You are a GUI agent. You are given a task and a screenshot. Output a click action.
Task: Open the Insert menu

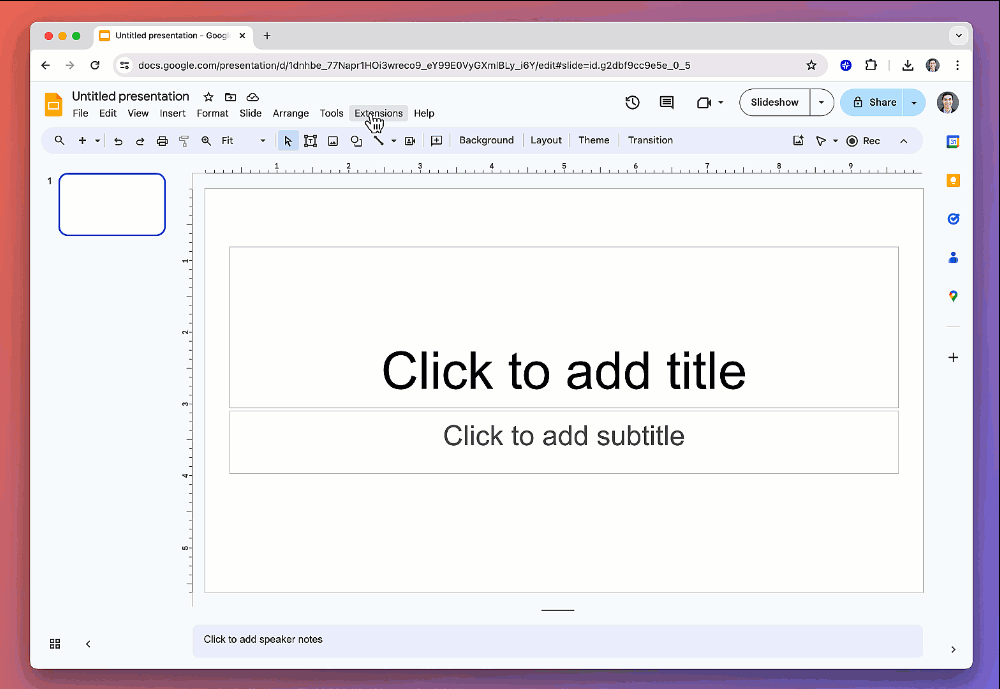172,114
